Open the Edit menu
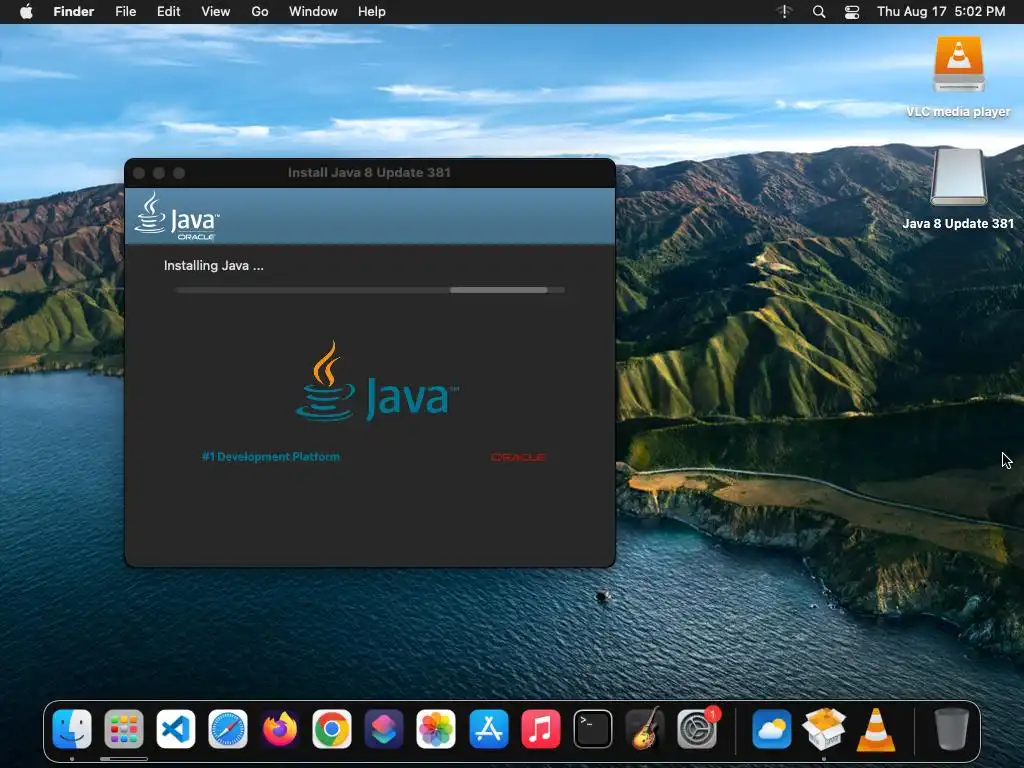Viewport: 1024px width, 768px height. (x=168, y=12)
